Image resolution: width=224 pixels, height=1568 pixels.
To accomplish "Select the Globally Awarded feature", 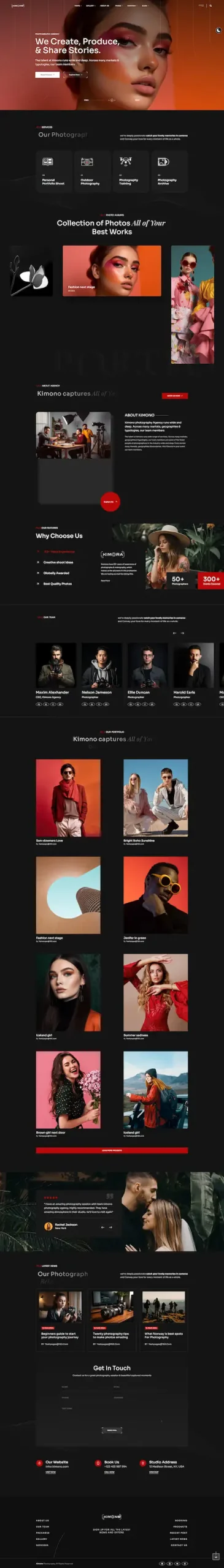I will coord(56,573).
